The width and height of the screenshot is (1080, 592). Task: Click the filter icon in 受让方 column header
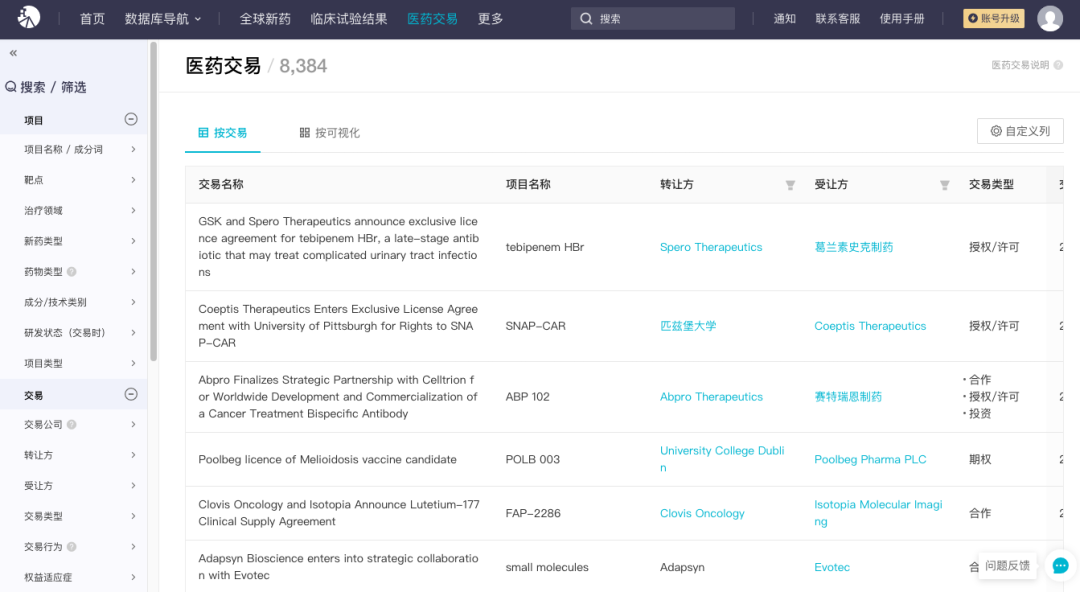coord(944,185)
